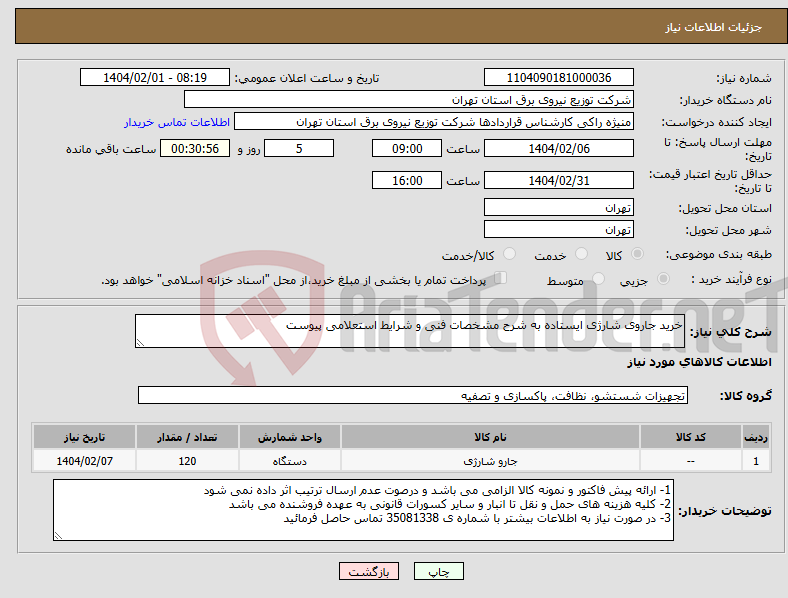Click the اطلاعات کالاهای مورد نیاز heading

tap(699, 362)
